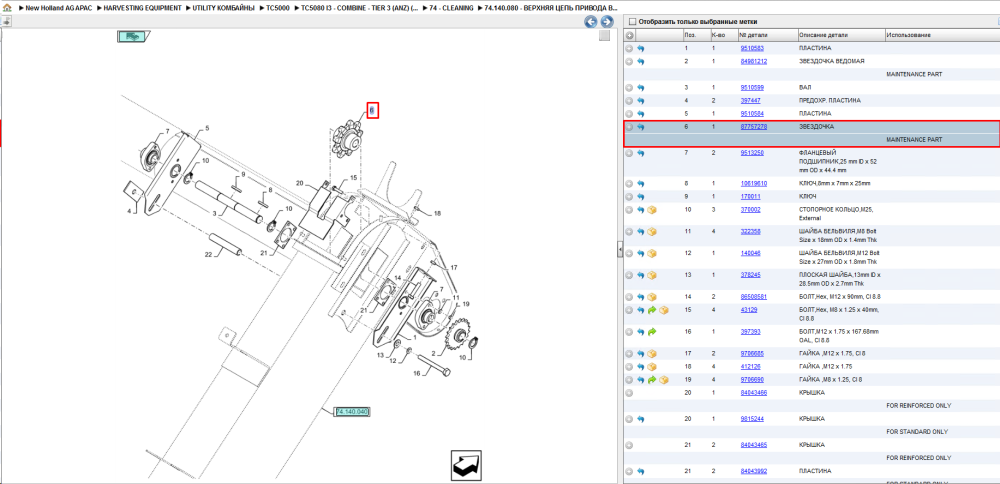
Task: Click the box icon for part 412126
Action: (652, 367)
